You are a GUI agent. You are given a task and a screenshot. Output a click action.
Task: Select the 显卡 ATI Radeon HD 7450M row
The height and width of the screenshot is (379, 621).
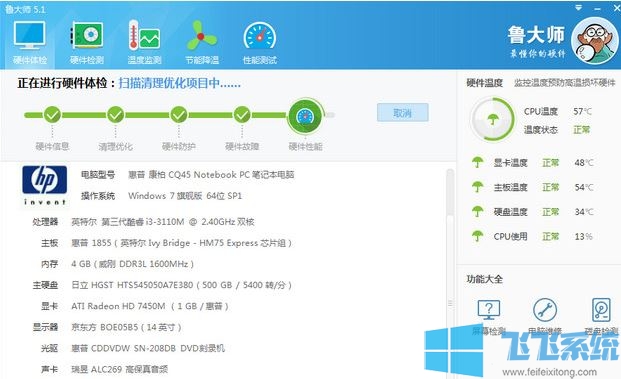point(135,306)
